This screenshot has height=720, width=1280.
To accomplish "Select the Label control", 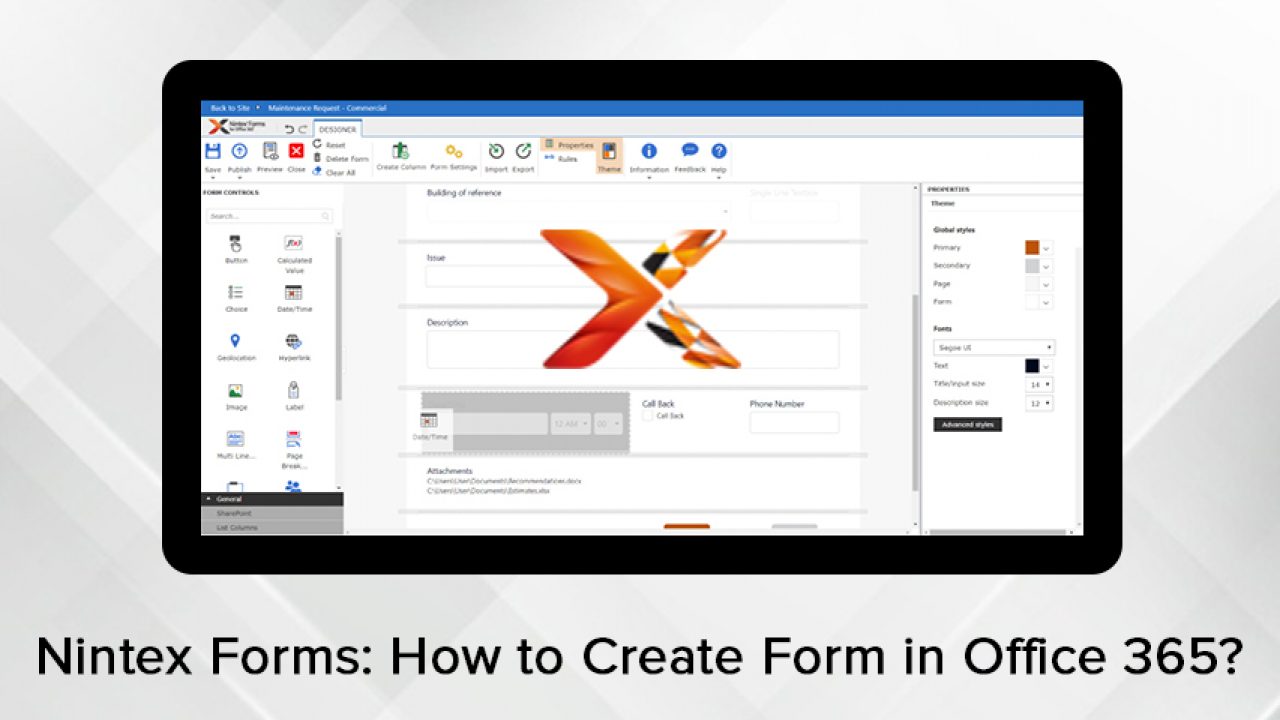I will [294, 396].
